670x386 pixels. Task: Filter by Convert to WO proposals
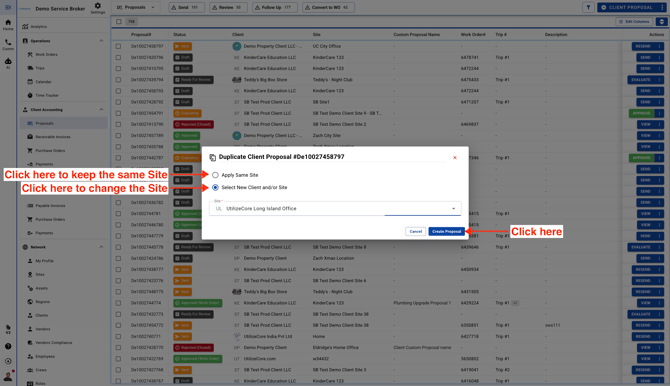pyautogui.click(x=328, y=7)
